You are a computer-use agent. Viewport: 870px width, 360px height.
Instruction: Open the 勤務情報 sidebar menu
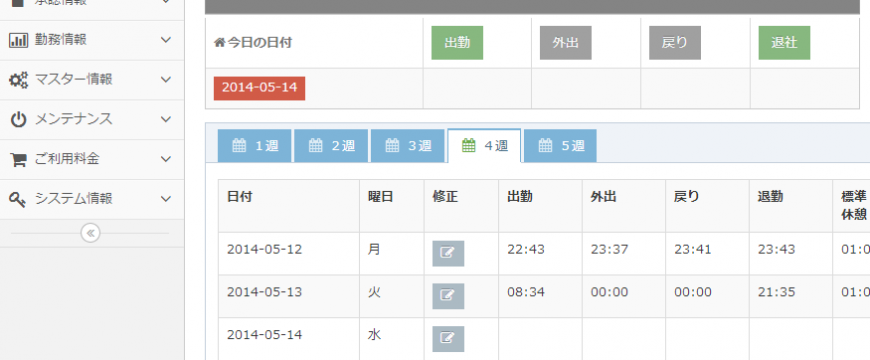click(x=92, y=40)
